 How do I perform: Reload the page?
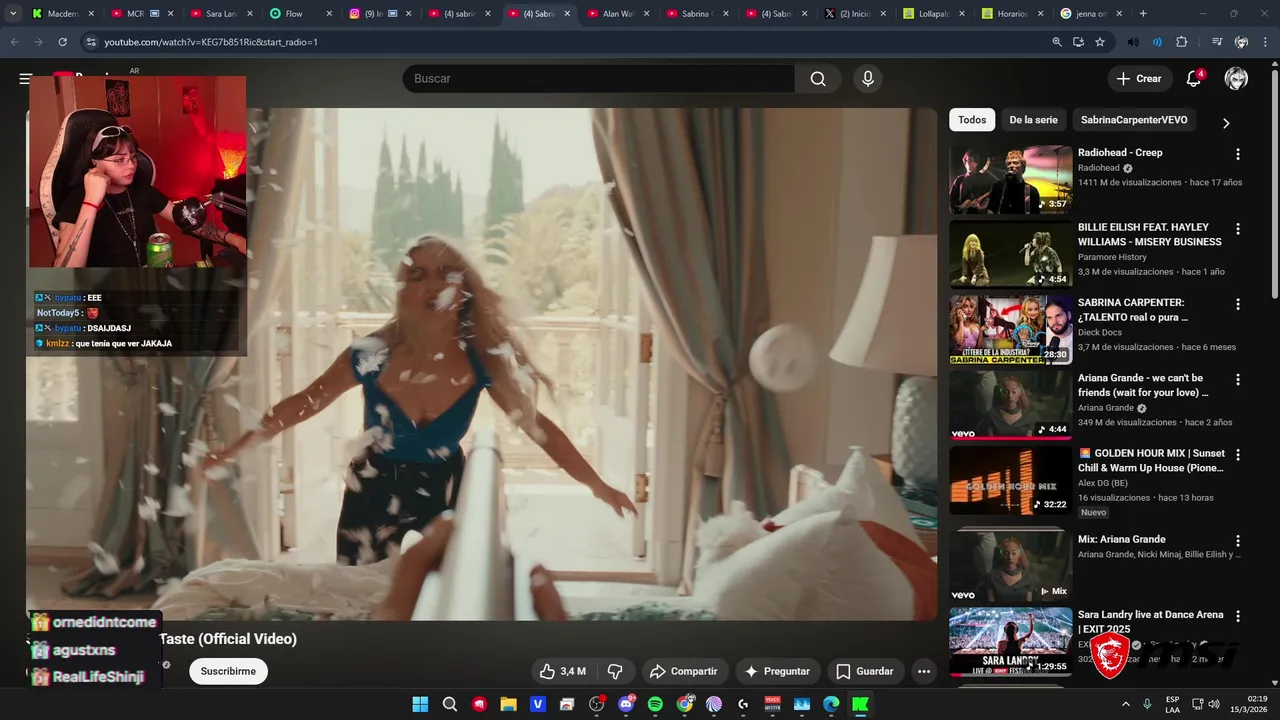pyautogui.click(x=62, y=42)
